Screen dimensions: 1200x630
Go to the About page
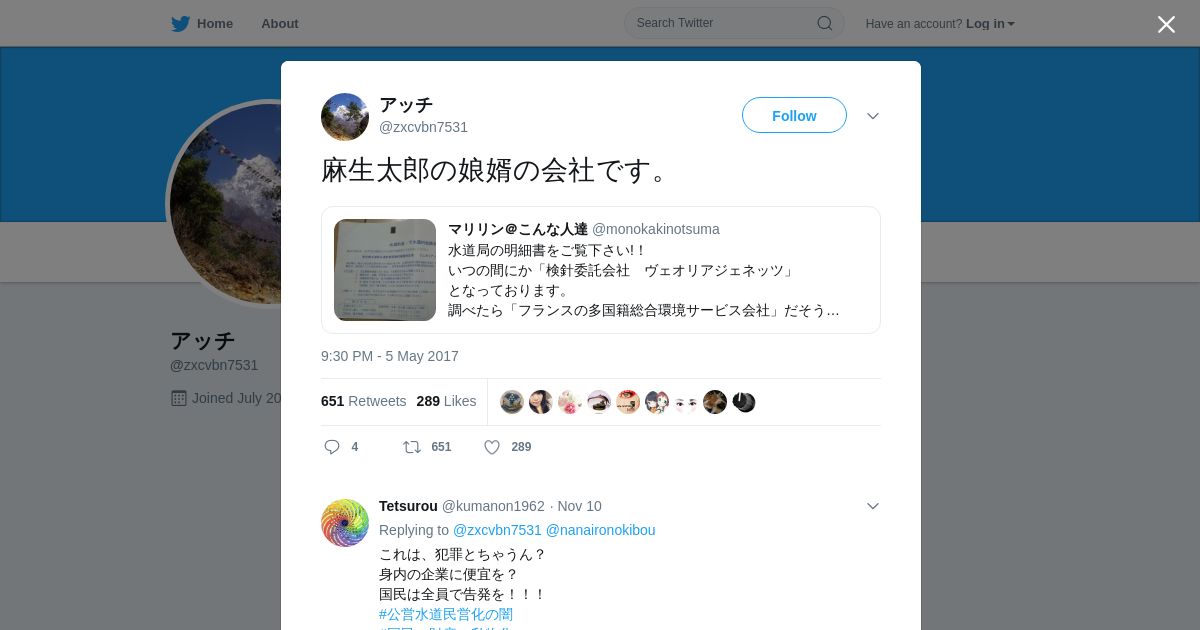(280, 23)
